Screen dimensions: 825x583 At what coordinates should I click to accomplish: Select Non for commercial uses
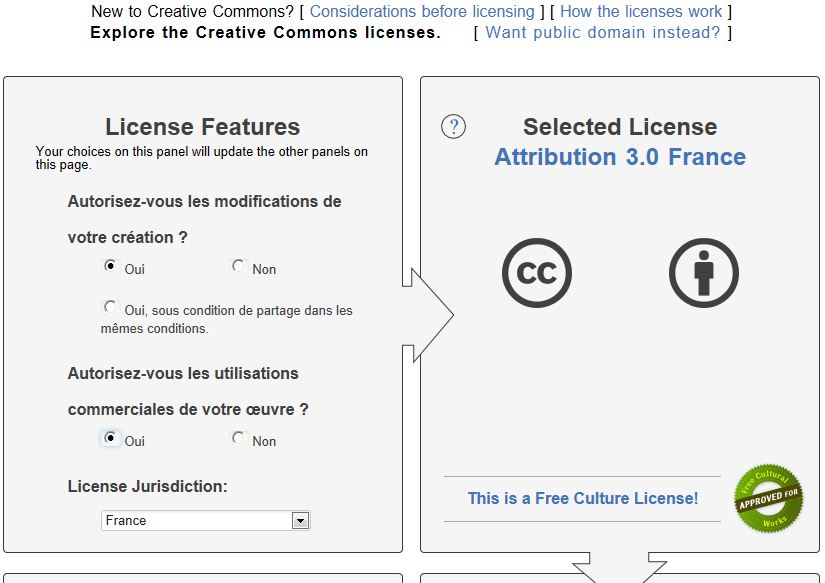238,438
